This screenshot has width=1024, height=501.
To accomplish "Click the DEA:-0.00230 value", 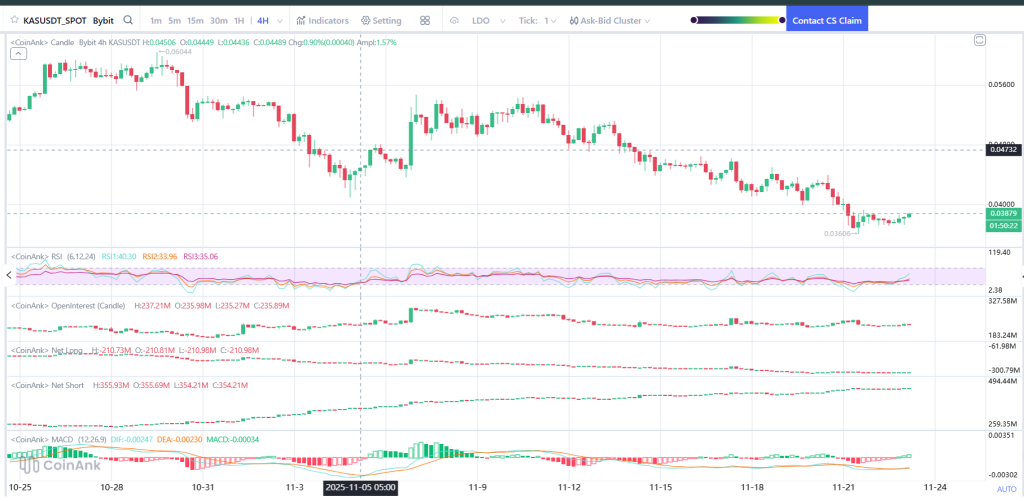I will point(180,439).
